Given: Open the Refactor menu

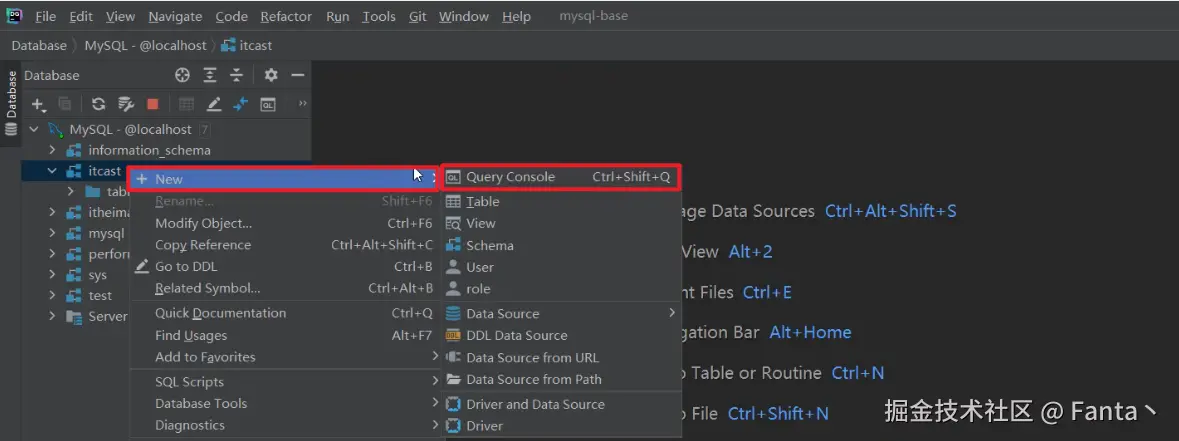Looking at the screenshot, I should click(287, 16).
